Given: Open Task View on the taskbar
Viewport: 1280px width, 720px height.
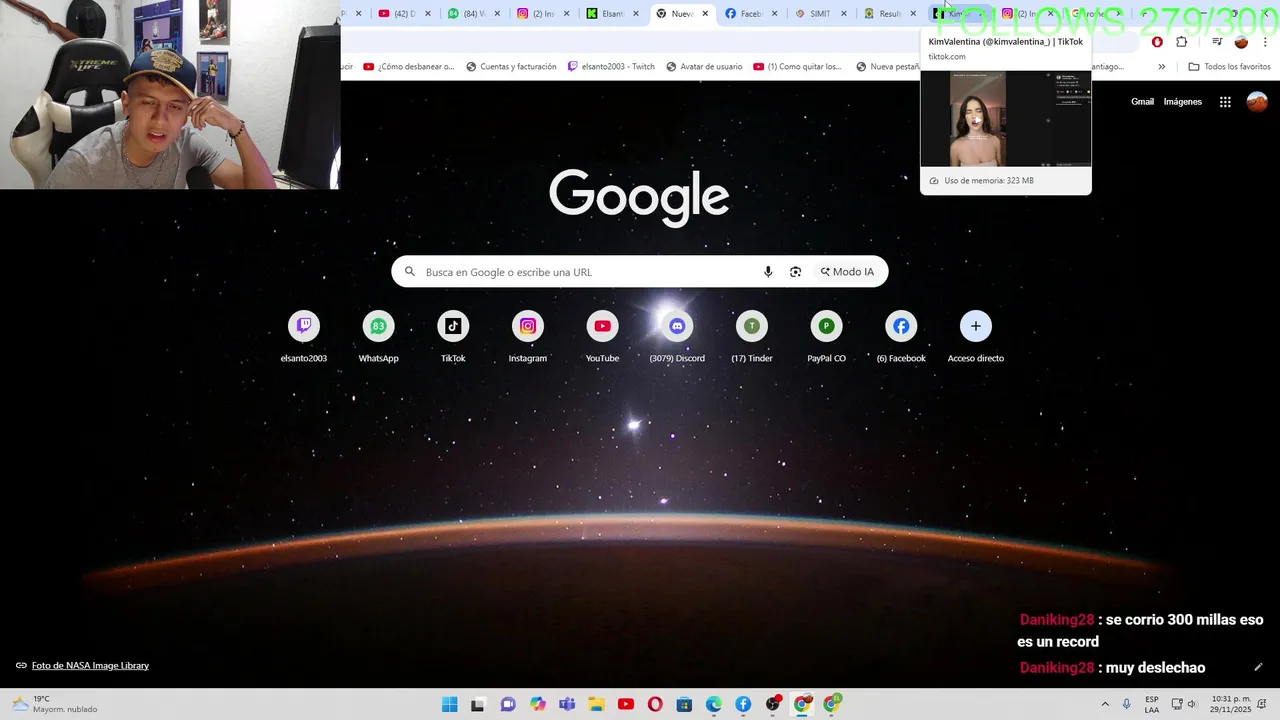Looking at the screenshot, I should click(478, 704).
